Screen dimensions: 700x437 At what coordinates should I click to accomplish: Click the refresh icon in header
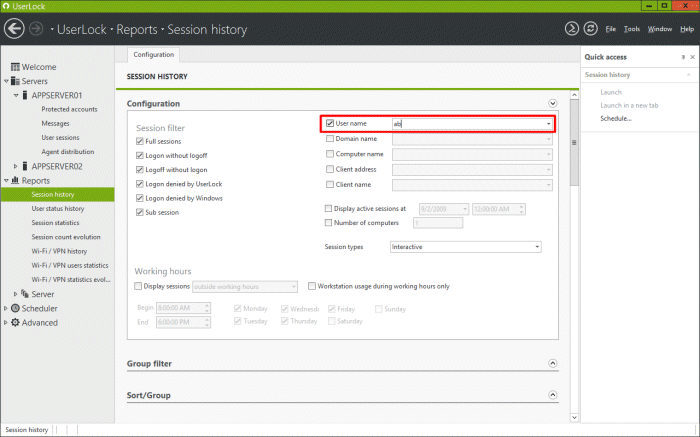[590, 29]
